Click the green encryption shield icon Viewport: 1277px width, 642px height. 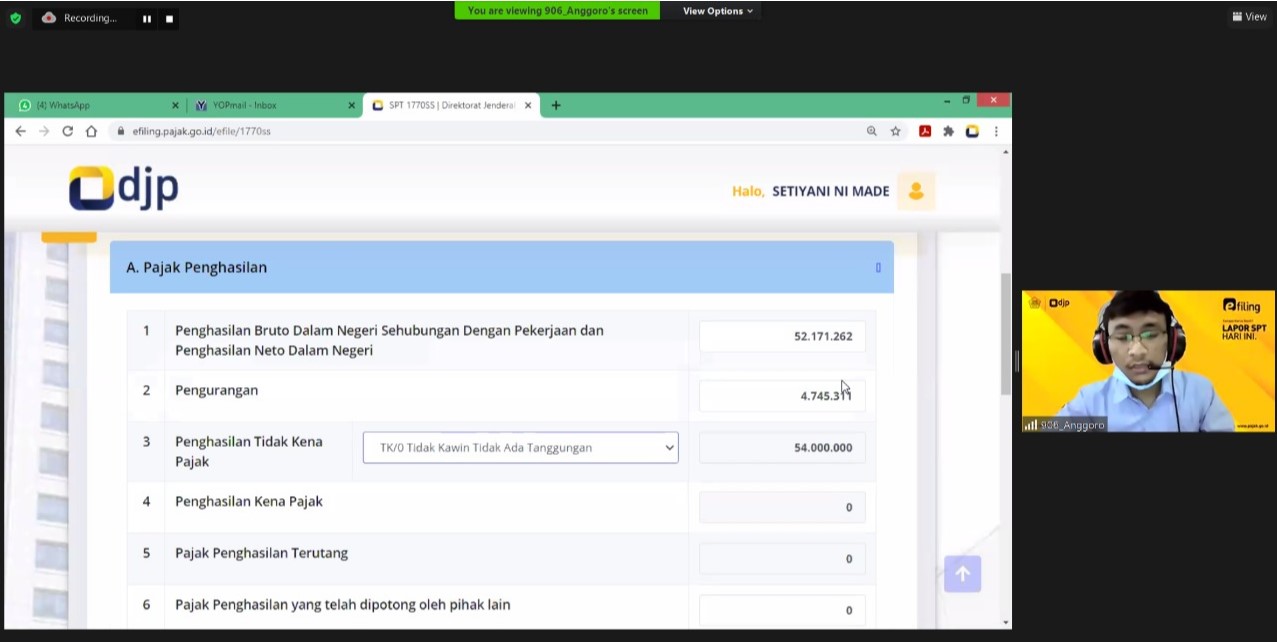pyautogui.click(x=15, y=18)
